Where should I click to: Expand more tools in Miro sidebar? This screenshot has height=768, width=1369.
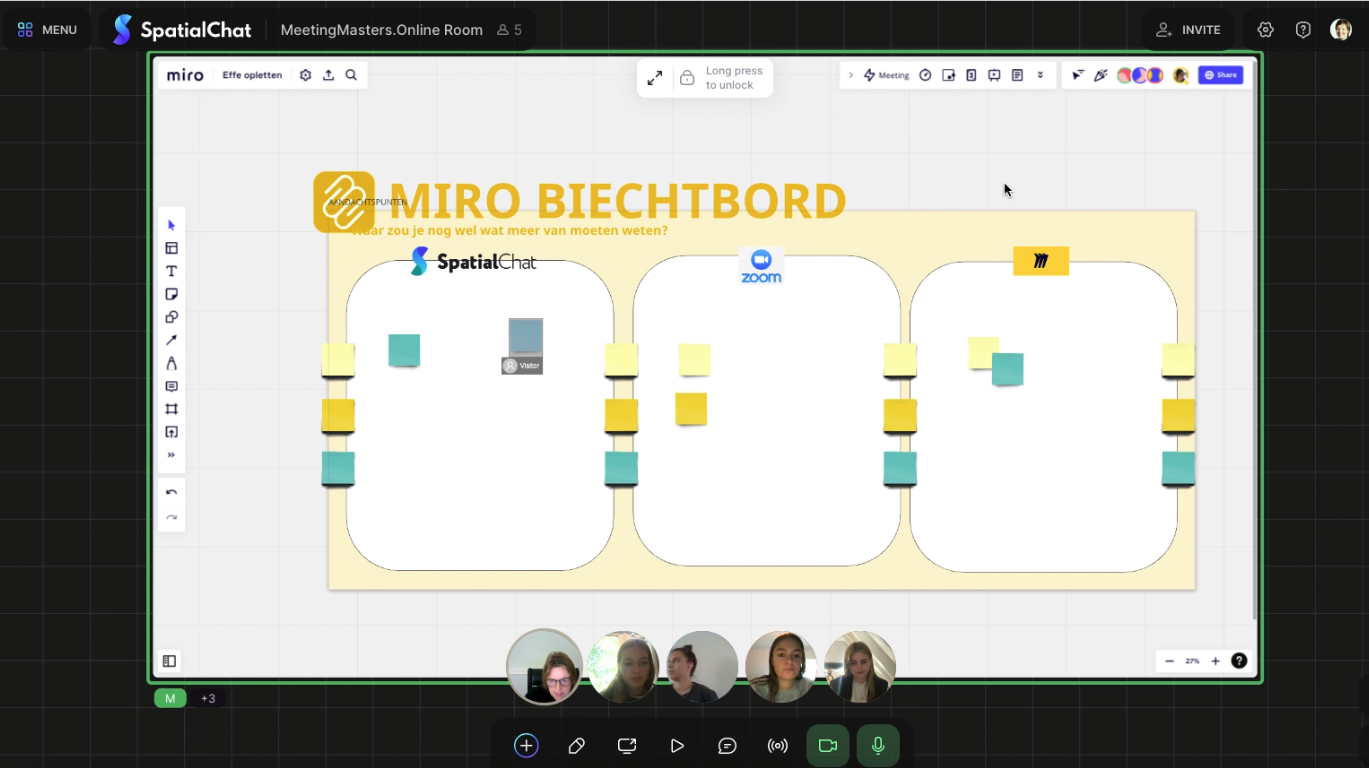click(171, 455)
